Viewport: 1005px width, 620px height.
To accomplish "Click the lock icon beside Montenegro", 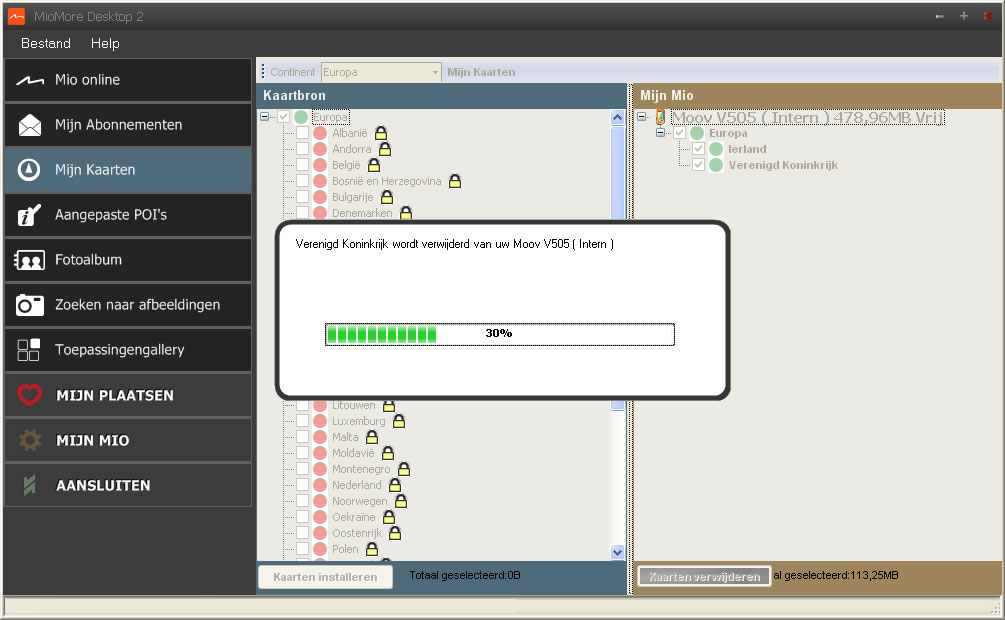I will click(x=404, y=469).
